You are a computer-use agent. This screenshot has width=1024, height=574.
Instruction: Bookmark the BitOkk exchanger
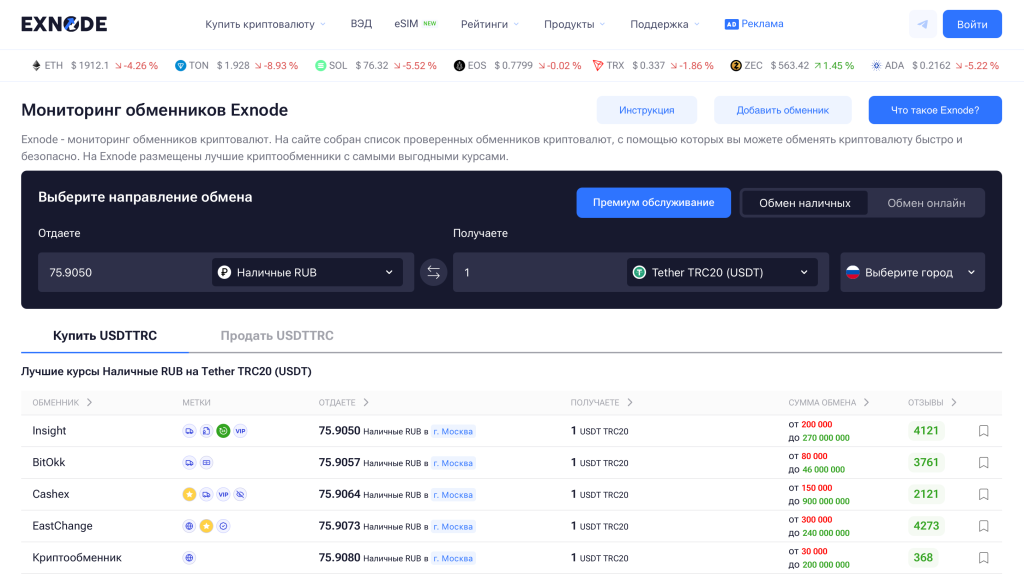pyautogui.click(x=984, y=462)
